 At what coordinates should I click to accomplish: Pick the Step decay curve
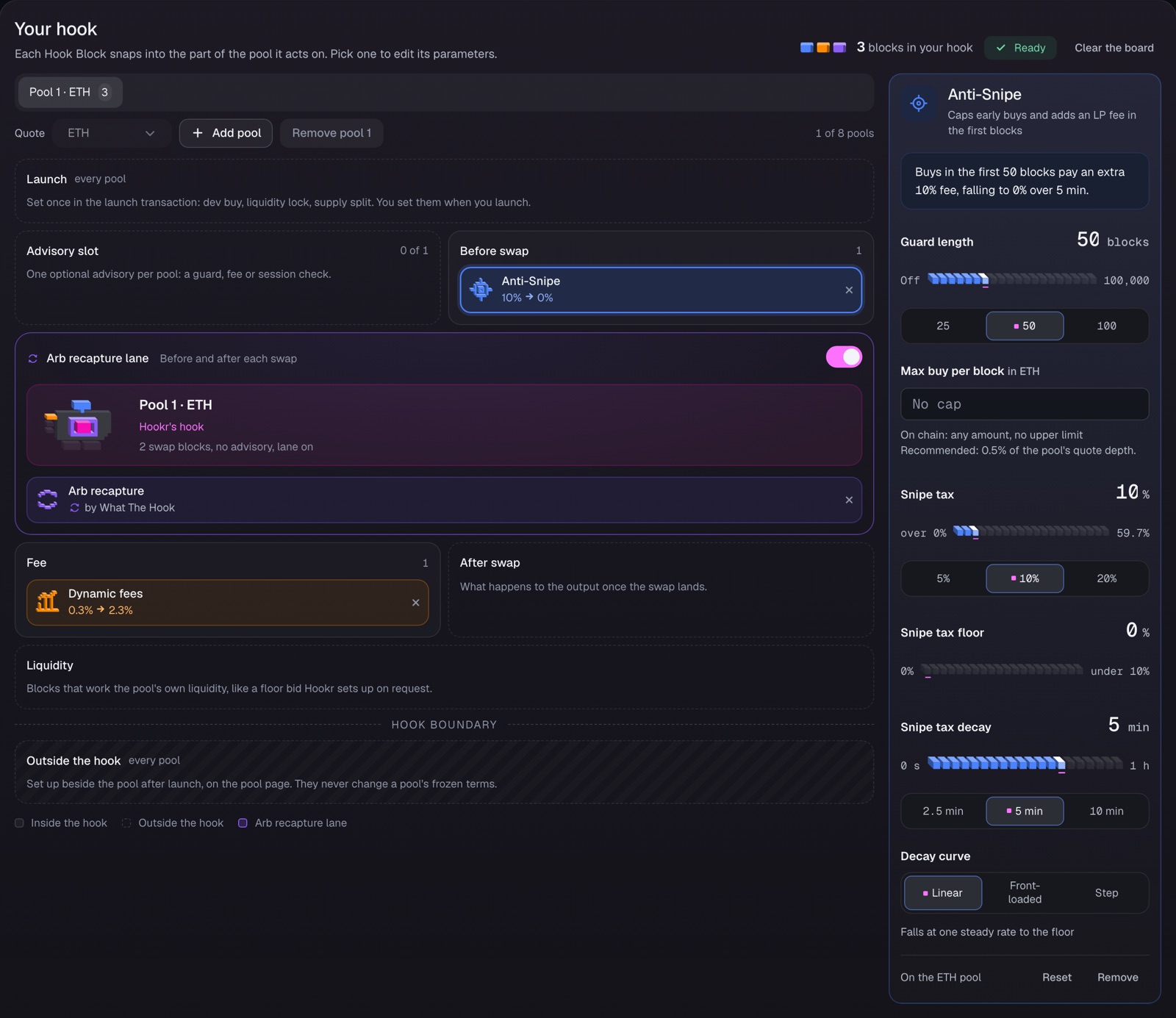tap(1106, 893)
